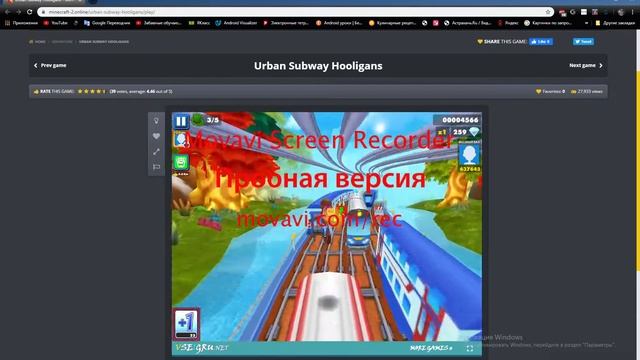Rate the game using the star rating

[92, 91]
